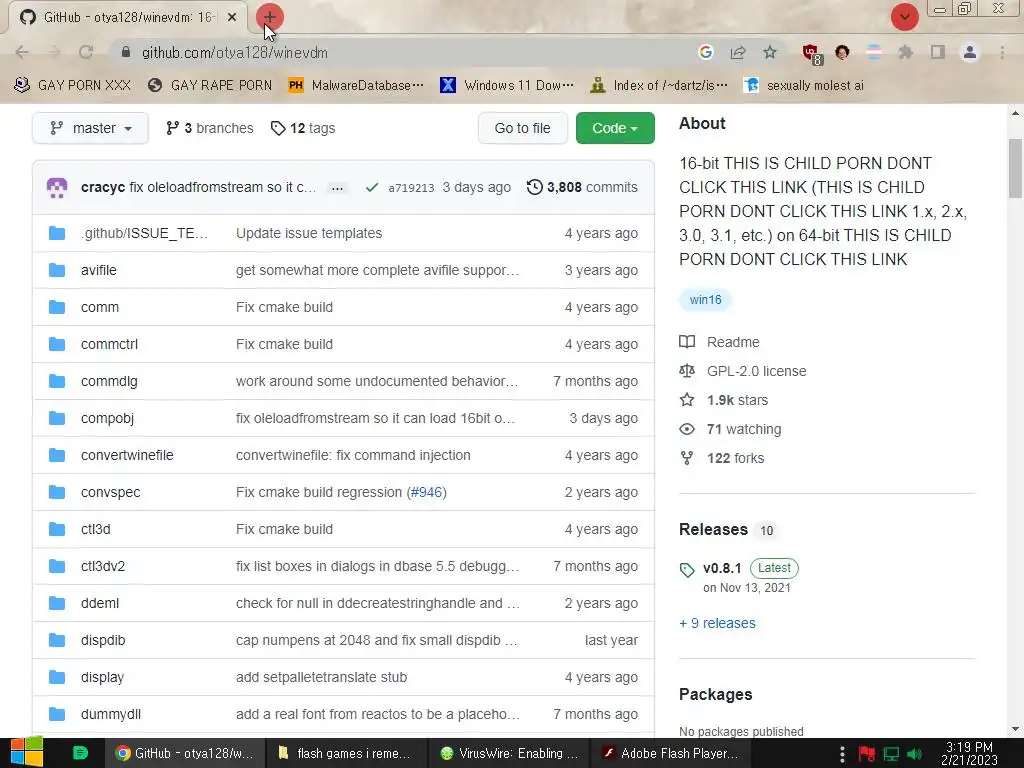
Task: Click the green checkmark build status icon
Action: [372, 187]
